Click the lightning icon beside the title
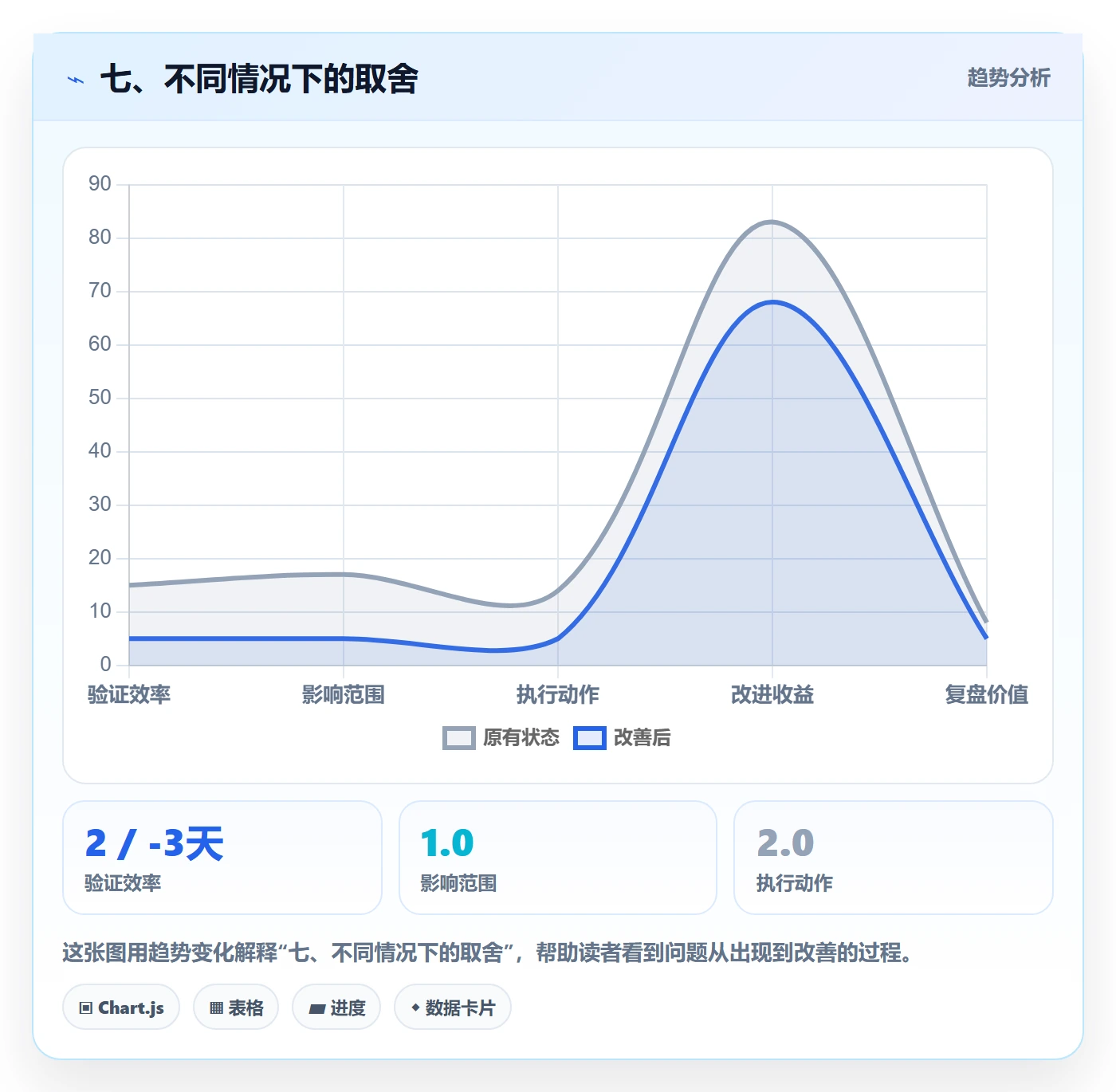Viewport: 1116px width, 1092px height. click(x=76, y=80)
